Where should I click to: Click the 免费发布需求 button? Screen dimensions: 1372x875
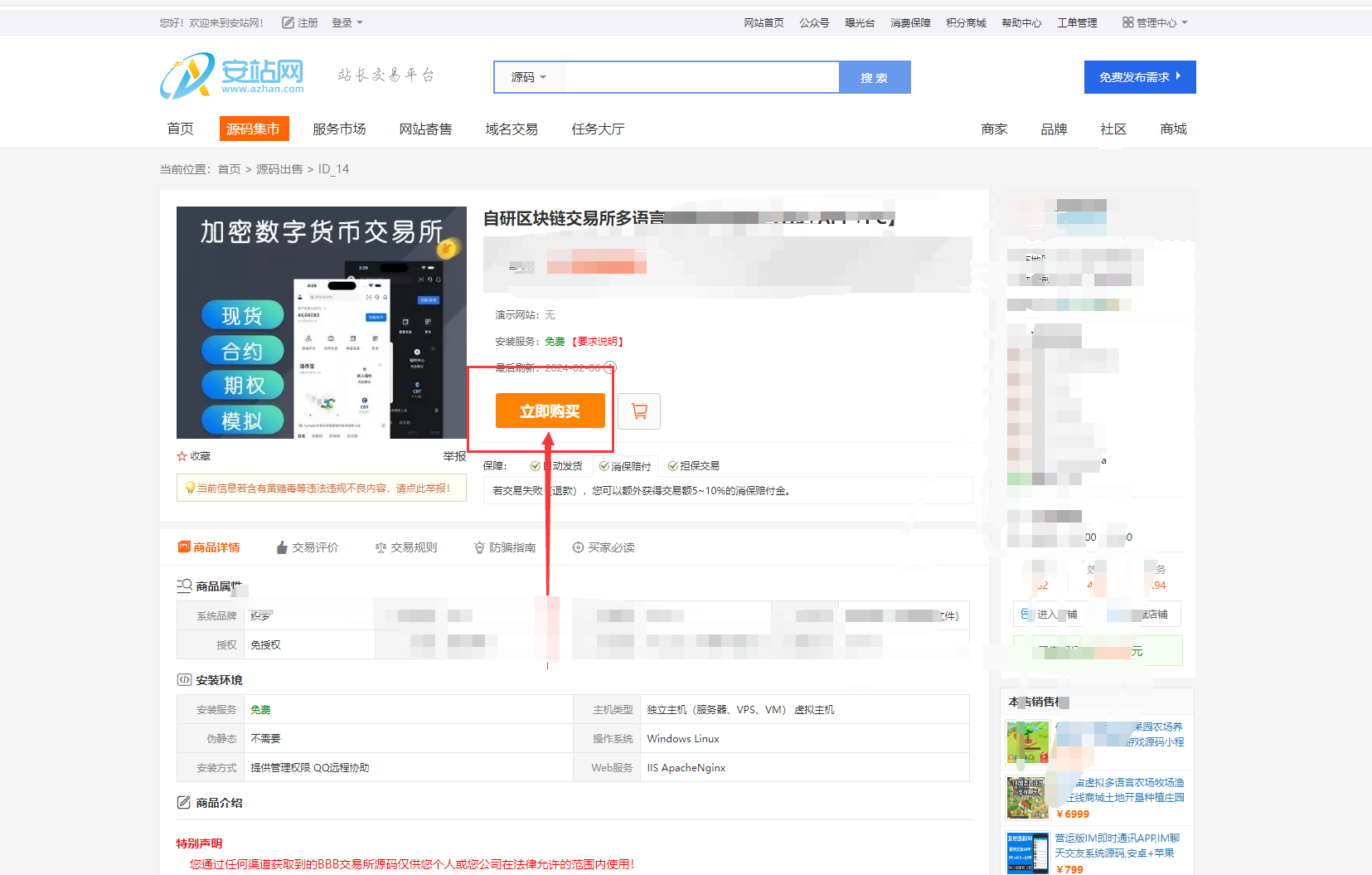coord(1140,77)
